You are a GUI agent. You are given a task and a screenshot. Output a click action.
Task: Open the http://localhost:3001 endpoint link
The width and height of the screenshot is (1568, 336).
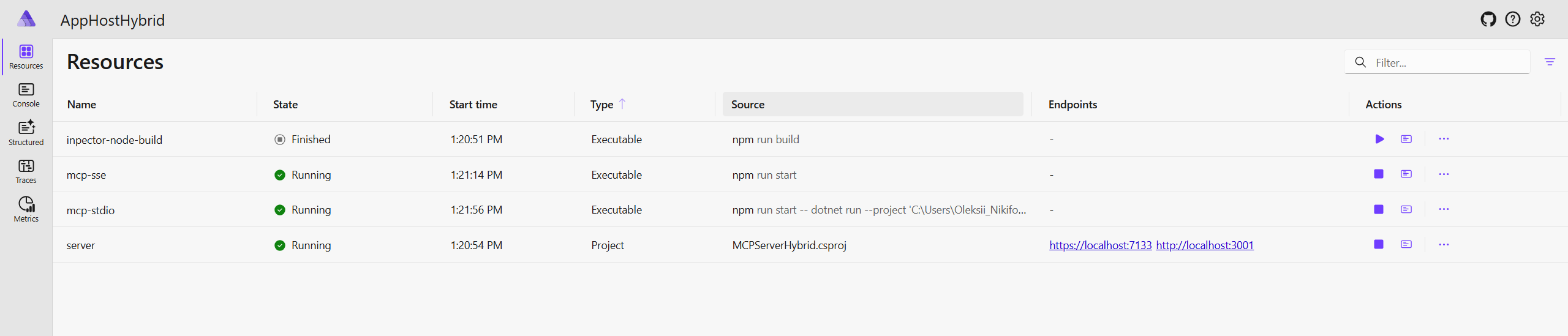[x=1205, y=245]
